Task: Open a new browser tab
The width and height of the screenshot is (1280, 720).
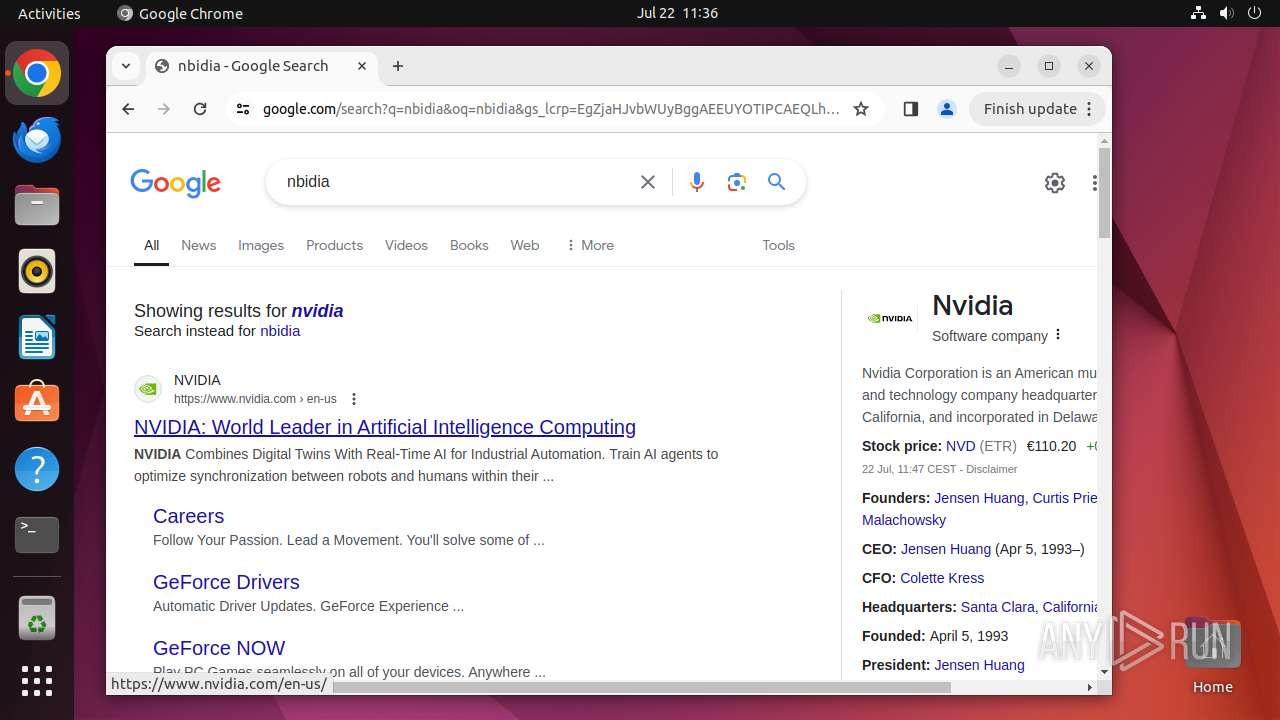Action: [x=398, y=66]
